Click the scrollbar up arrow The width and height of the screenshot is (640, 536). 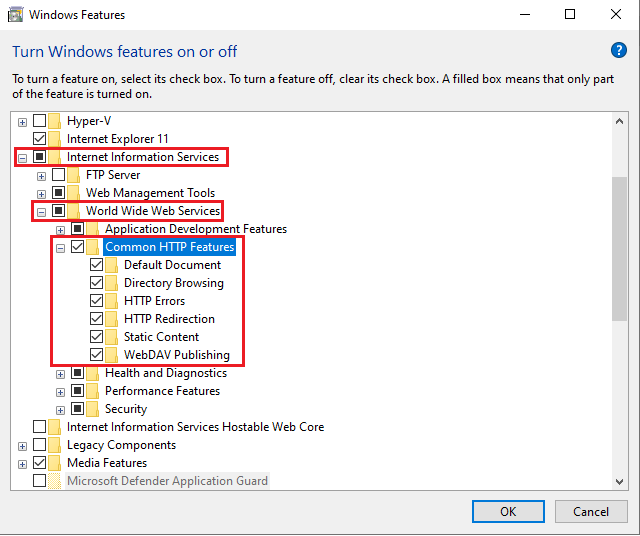pyautogui.click(x=619, y=121)
